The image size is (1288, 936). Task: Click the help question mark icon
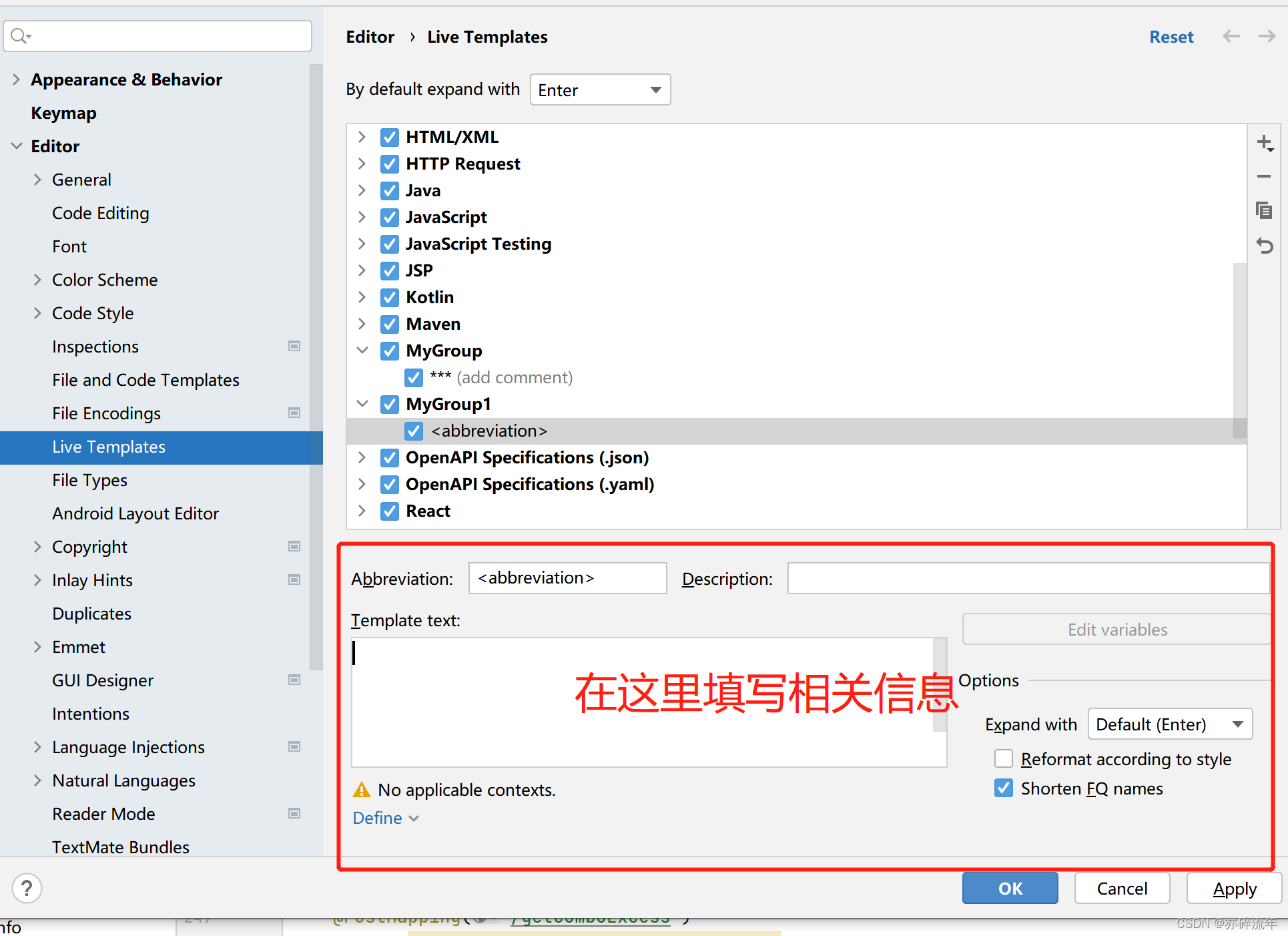click(27, 889)
